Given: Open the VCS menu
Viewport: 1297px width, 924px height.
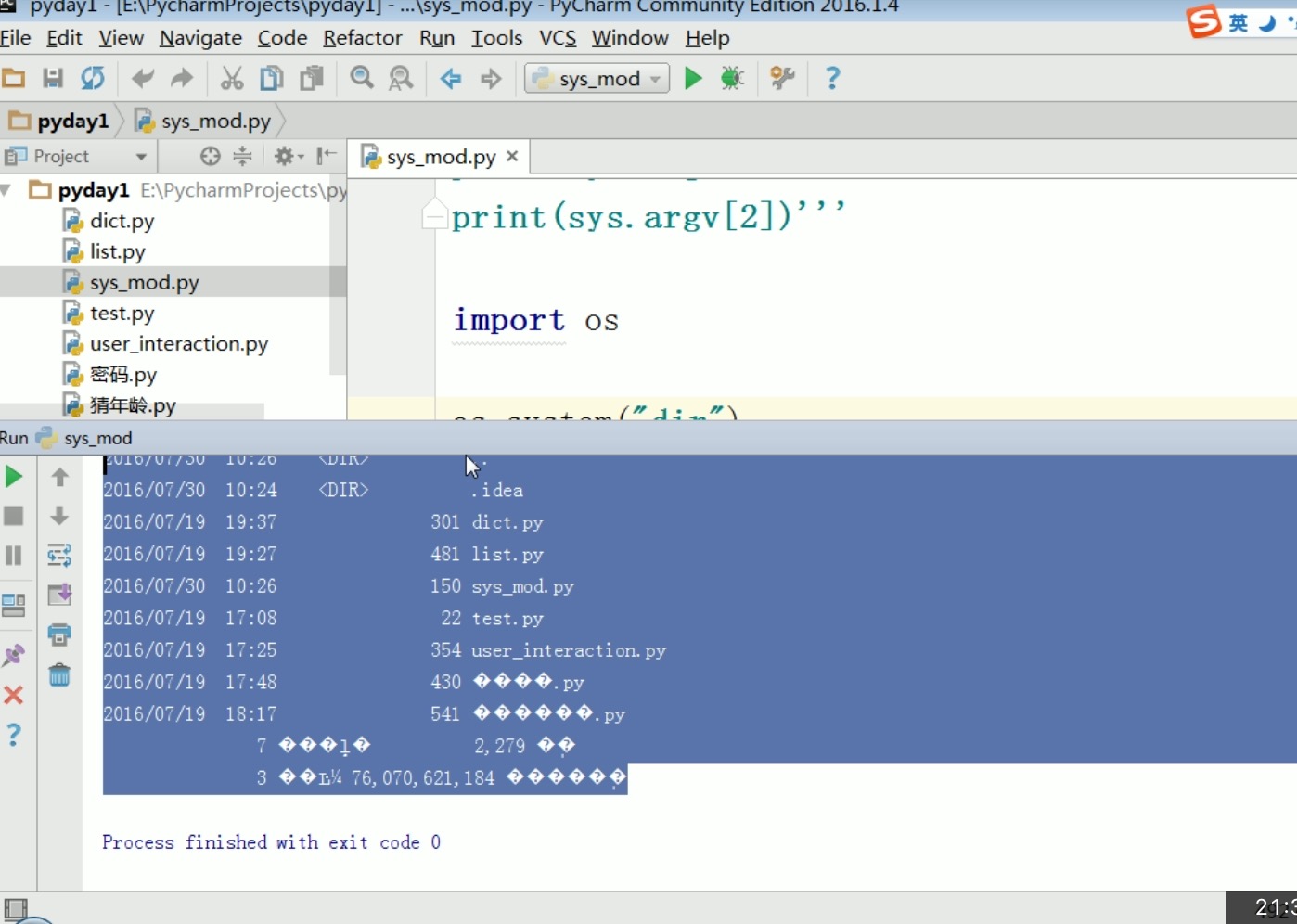Looking at the screenshot, I should [558, 38].
